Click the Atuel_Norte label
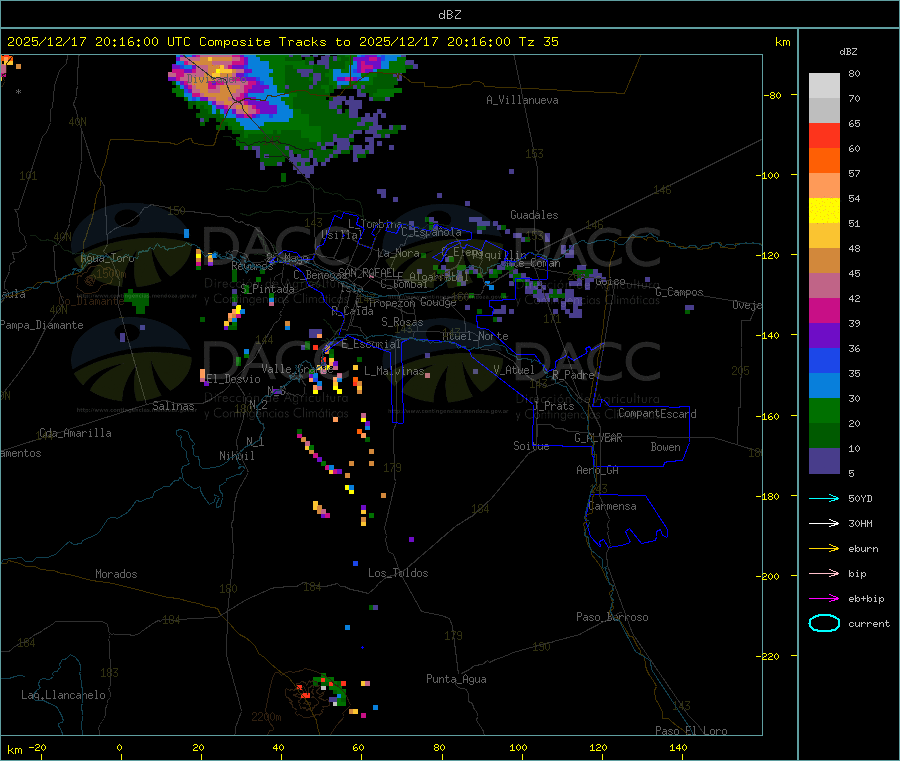The height and width of the screenshot is (761, 900). coord(475,336)
